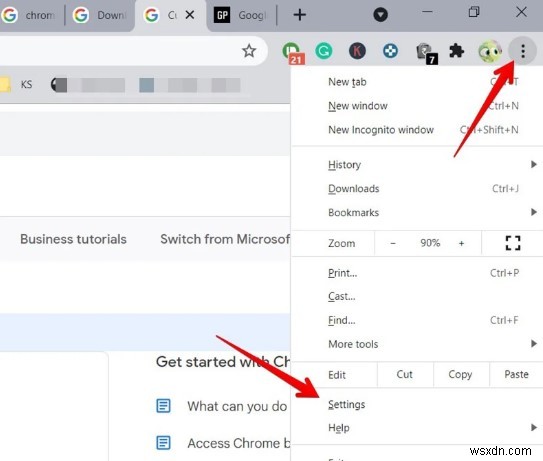Open the extension with the 21 badge

(293, 53)
